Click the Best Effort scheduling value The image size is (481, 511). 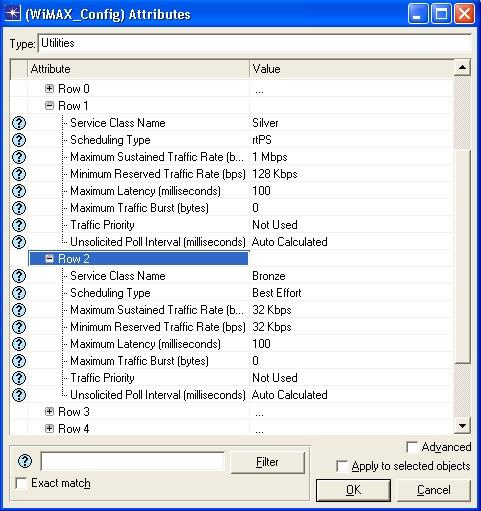tap(277, 293)
